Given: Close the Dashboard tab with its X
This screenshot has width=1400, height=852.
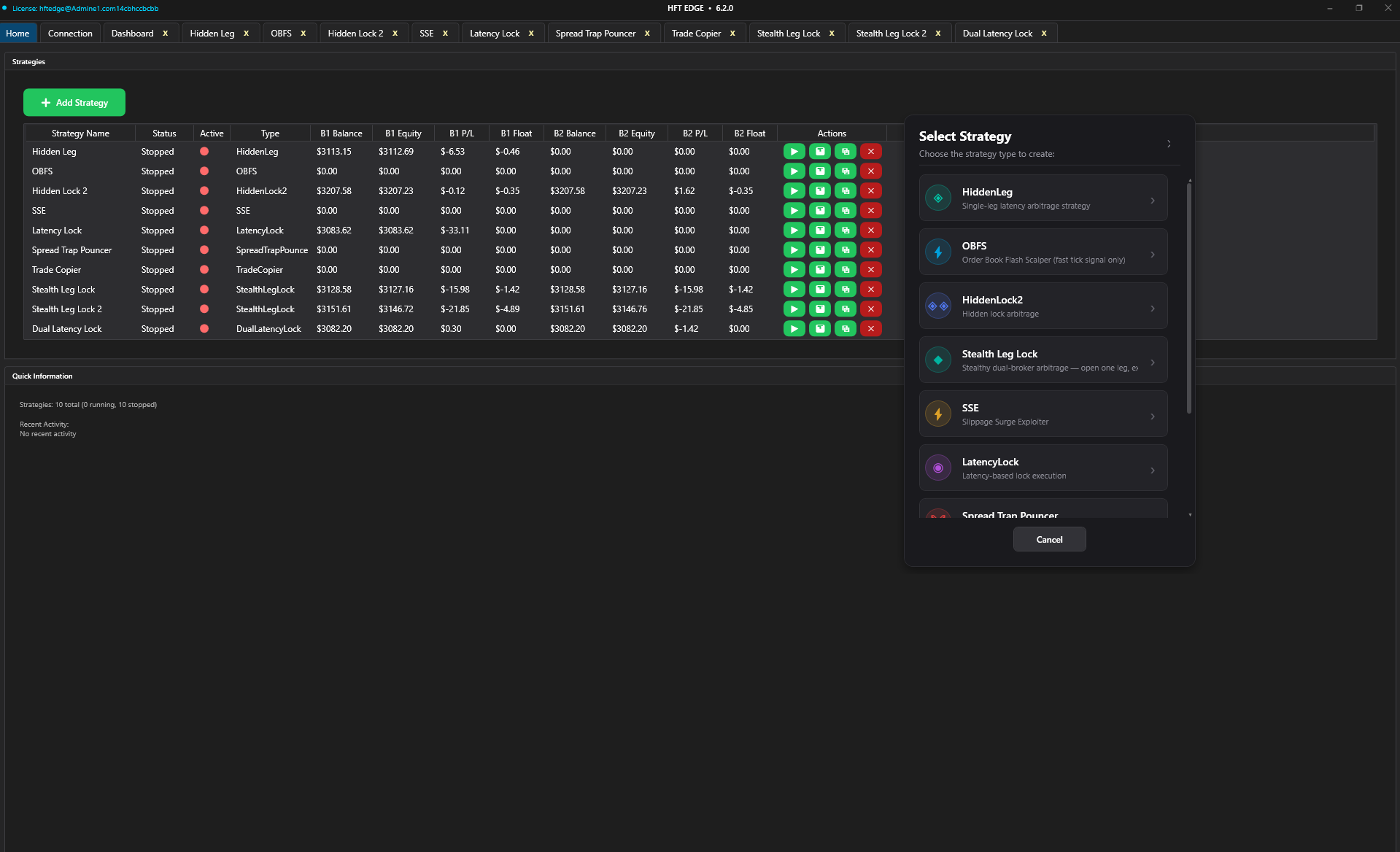Looking at the screenshot, I should pyautogui.click(x=166, y=34).
